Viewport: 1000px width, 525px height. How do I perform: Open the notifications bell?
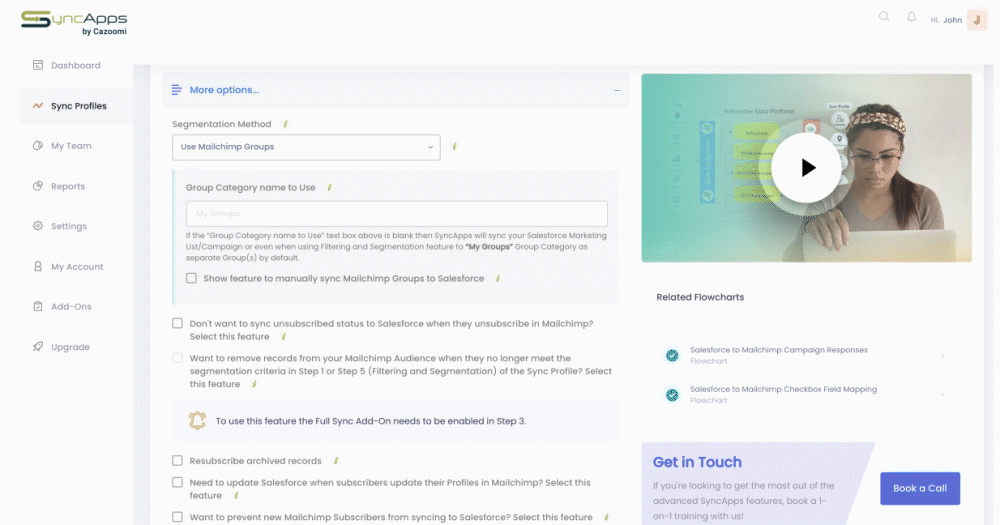pyautogui.click(x=911, y=17)
